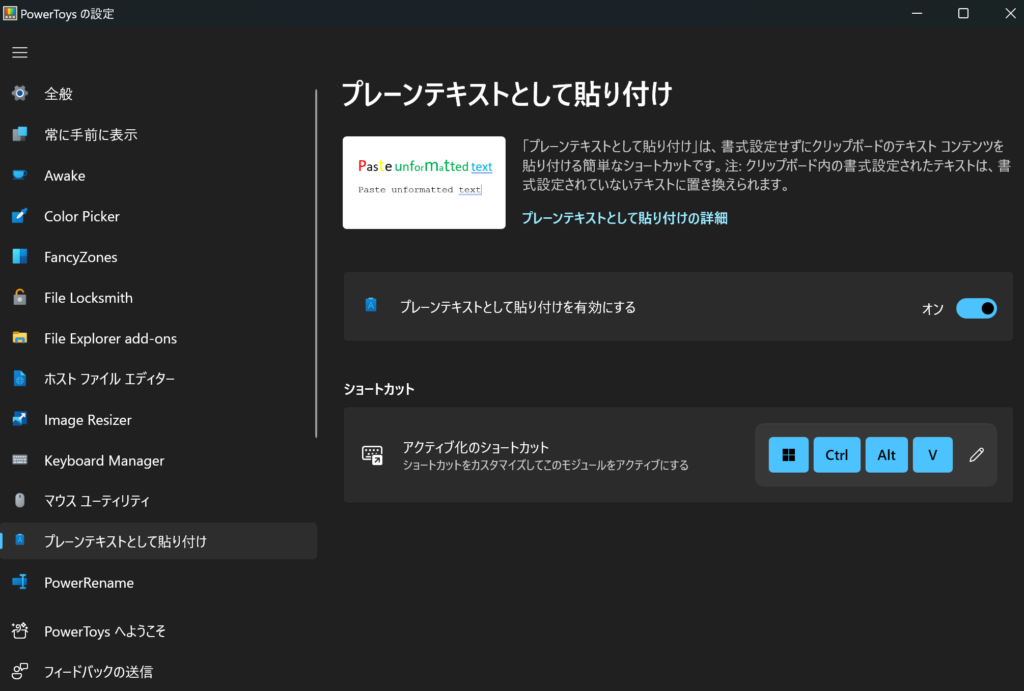Click the File Explorer add-ons folder icon

(x=20, y=338)
